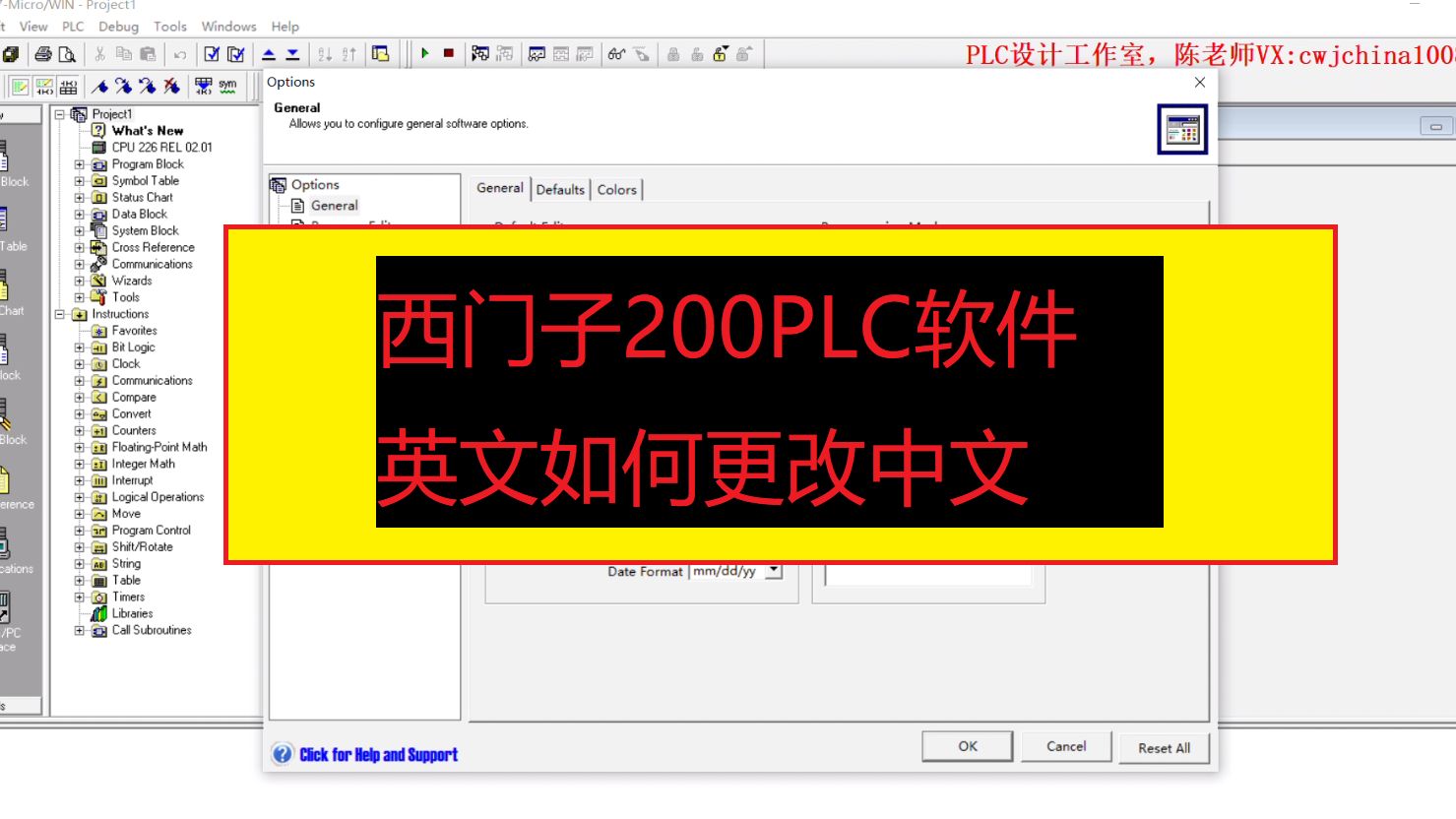The image size is (1456, 819).
Task: Select 'Libraries' in instruction tree
Action: pyautogui.click(x=132, y=613)
